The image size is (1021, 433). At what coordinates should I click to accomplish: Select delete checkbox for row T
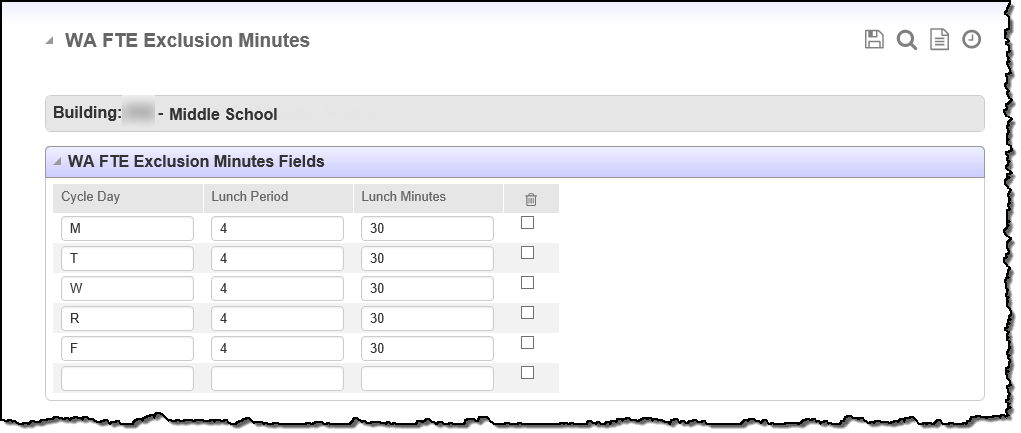[528, 253]
